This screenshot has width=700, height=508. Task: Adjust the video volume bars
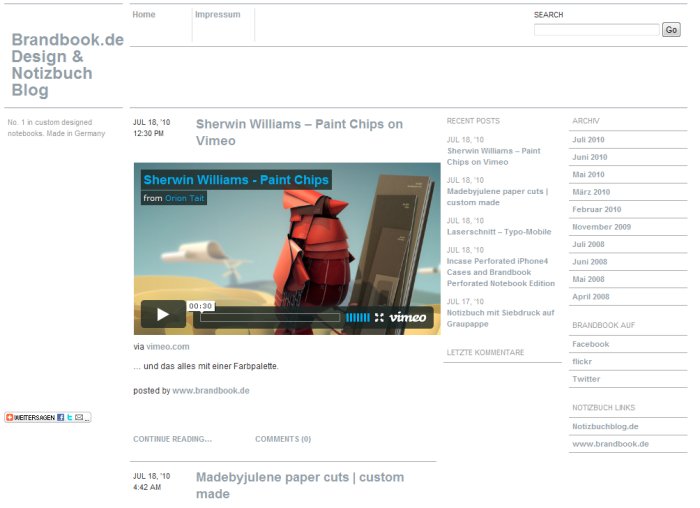357,318
